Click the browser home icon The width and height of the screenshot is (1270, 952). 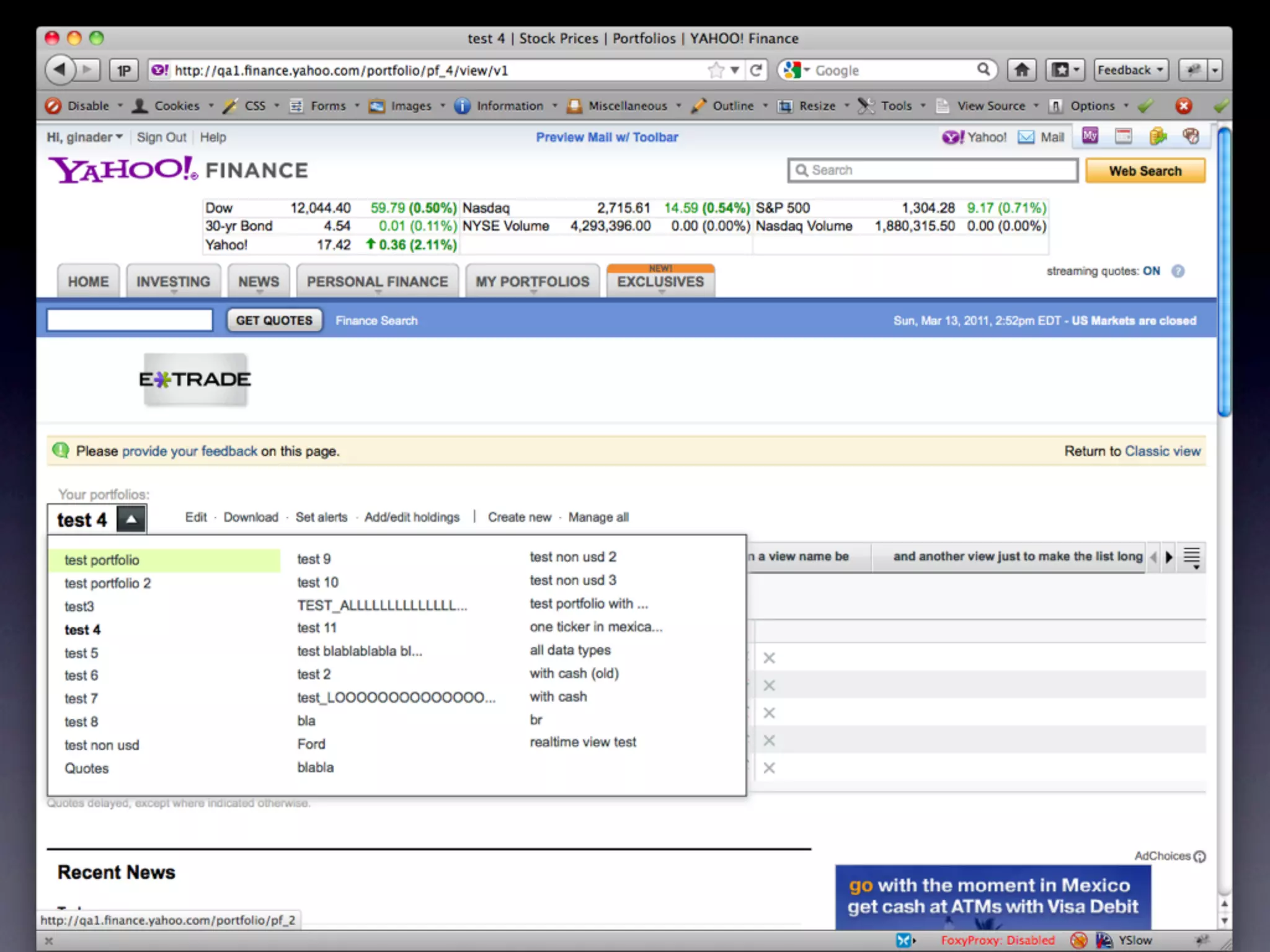pos(1021,70)
